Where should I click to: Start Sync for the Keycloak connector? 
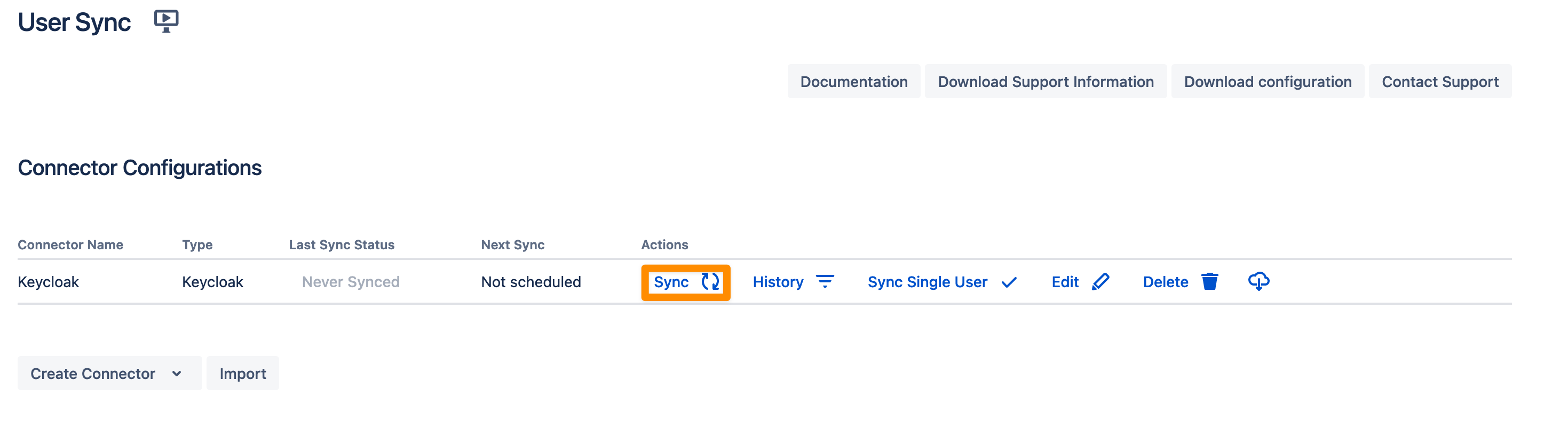tap(671, 282)
